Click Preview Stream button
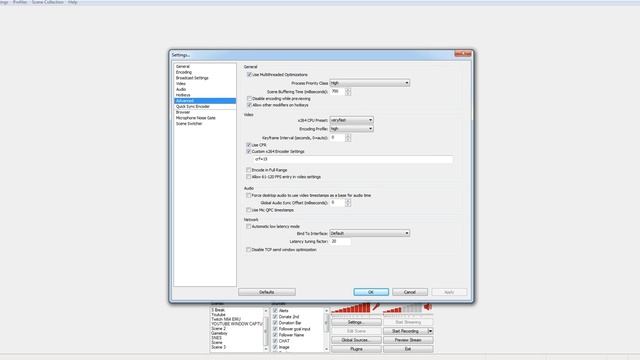 [408, 340]
